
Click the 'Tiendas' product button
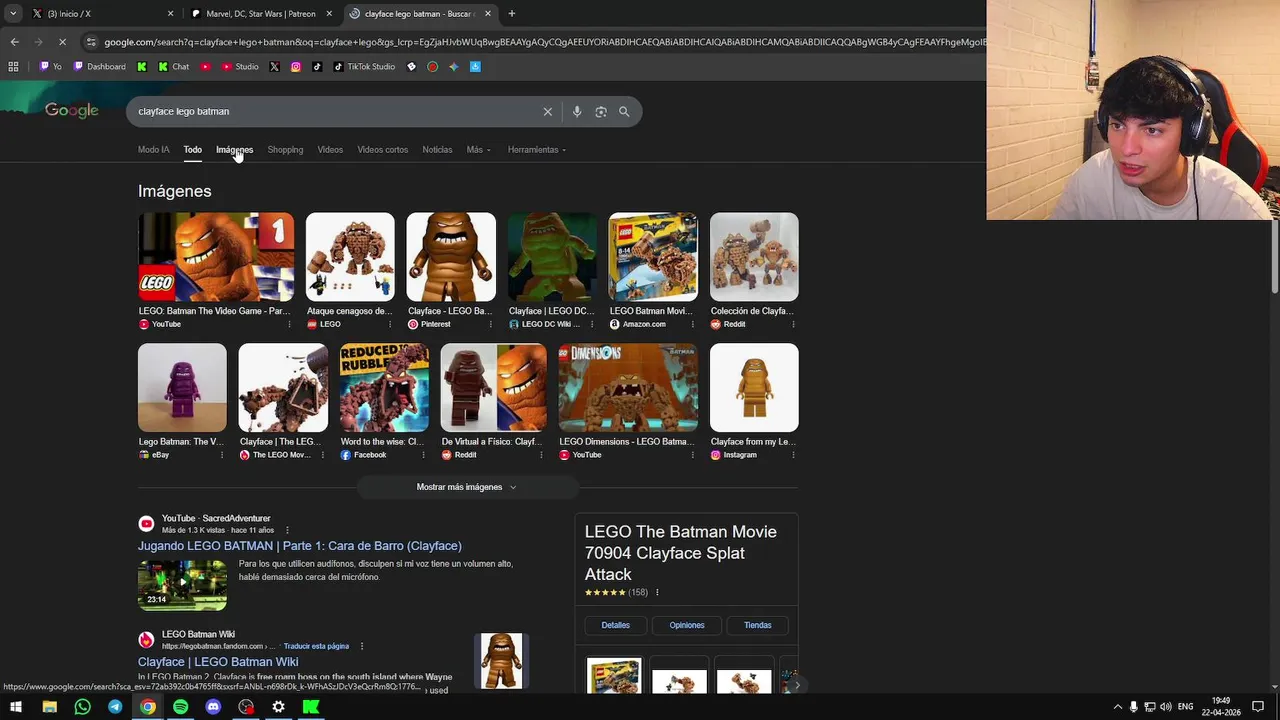click(x=758, y=625)
